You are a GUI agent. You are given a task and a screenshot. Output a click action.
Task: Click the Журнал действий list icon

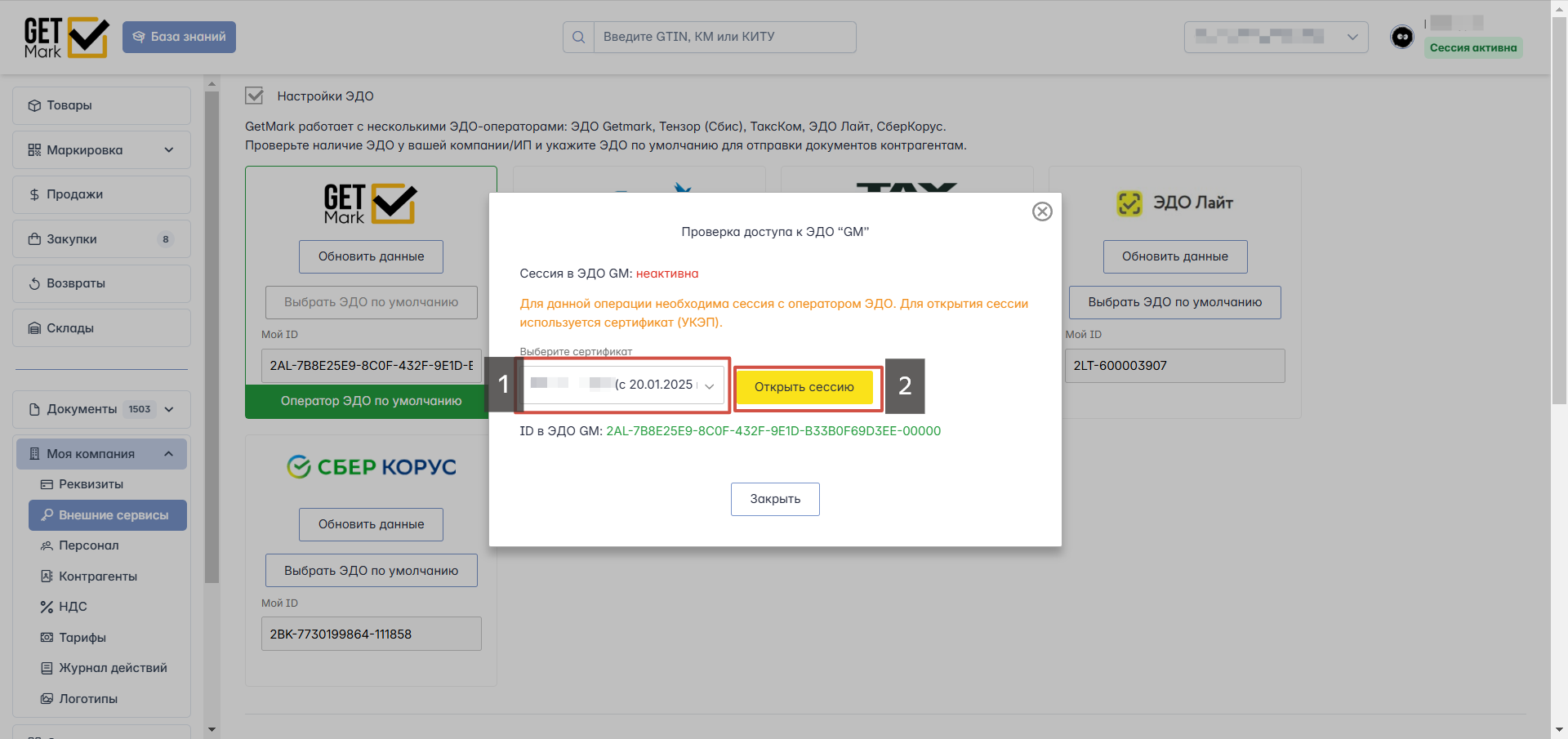(47, 668)
